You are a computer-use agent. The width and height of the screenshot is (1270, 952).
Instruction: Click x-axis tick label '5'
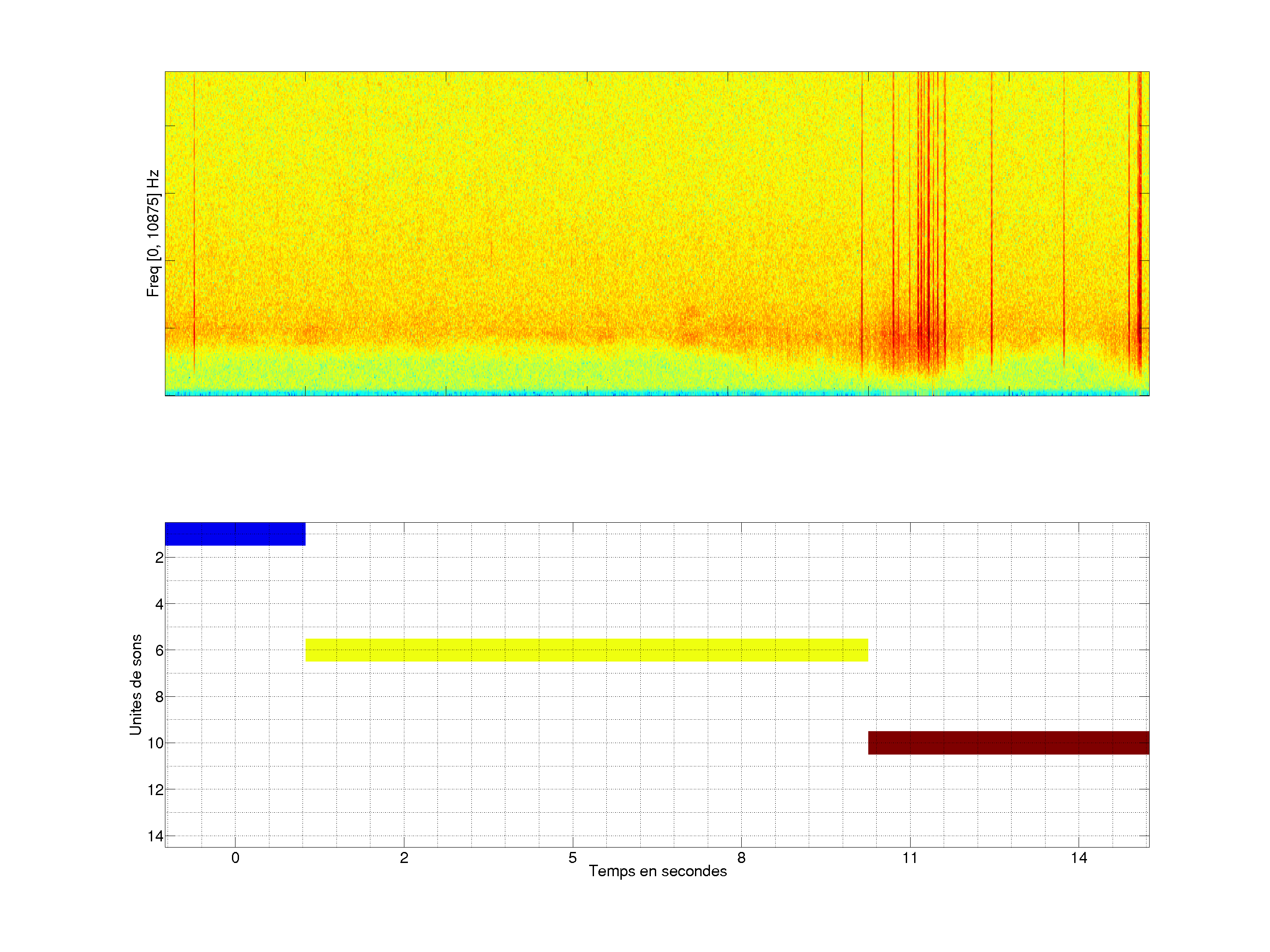572,858
